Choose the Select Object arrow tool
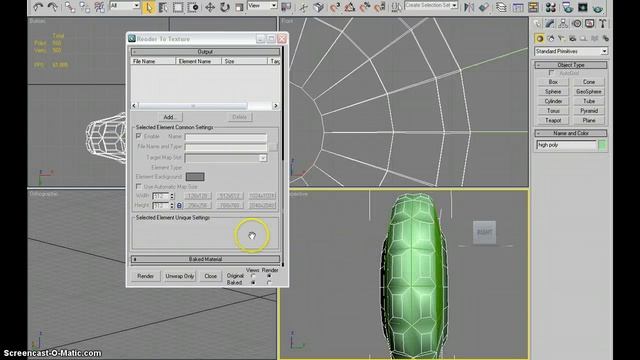Screen dimensions: 640x360 tap(149, 7)
